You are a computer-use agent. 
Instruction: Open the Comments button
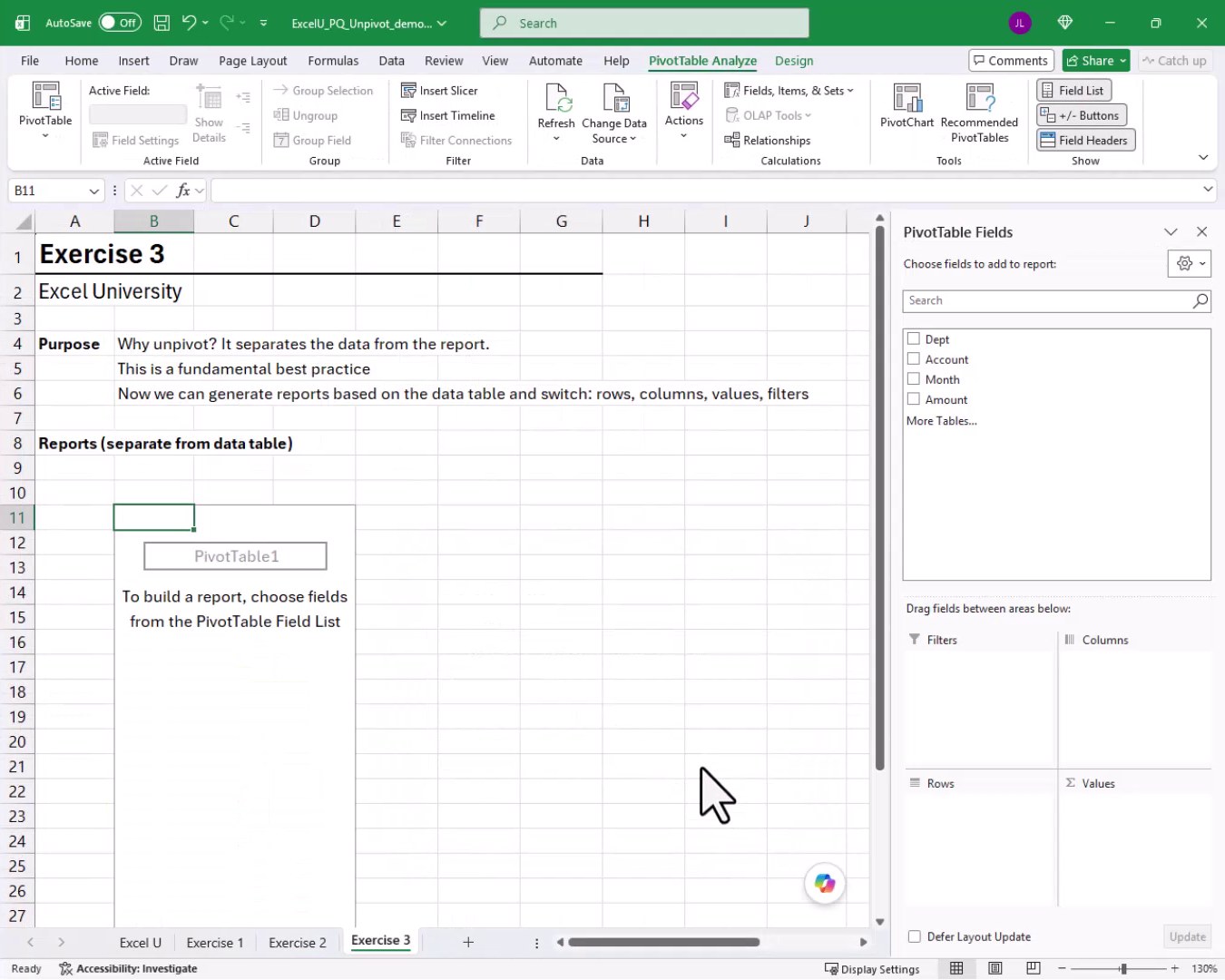1011,61
